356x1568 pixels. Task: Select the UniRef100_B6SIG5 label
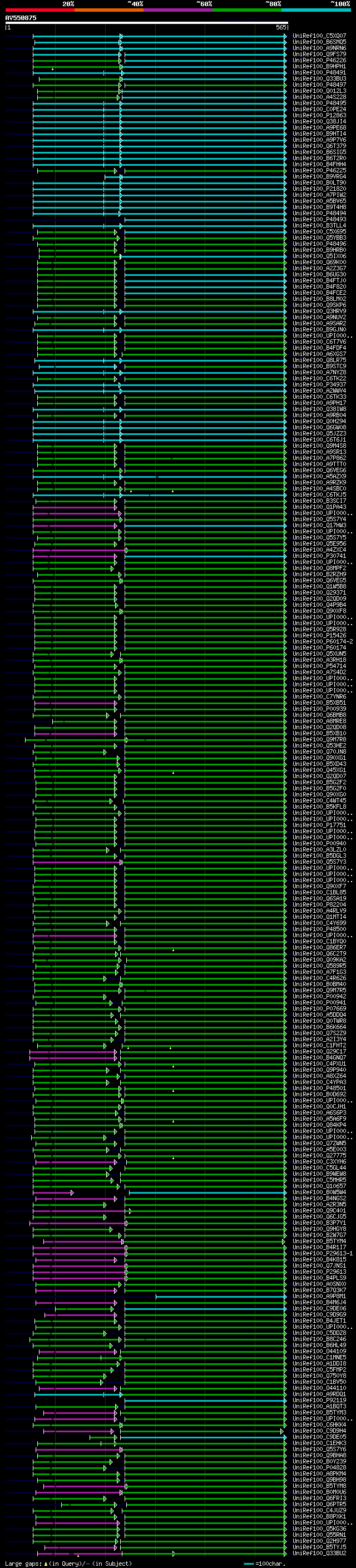pos(319,152)
